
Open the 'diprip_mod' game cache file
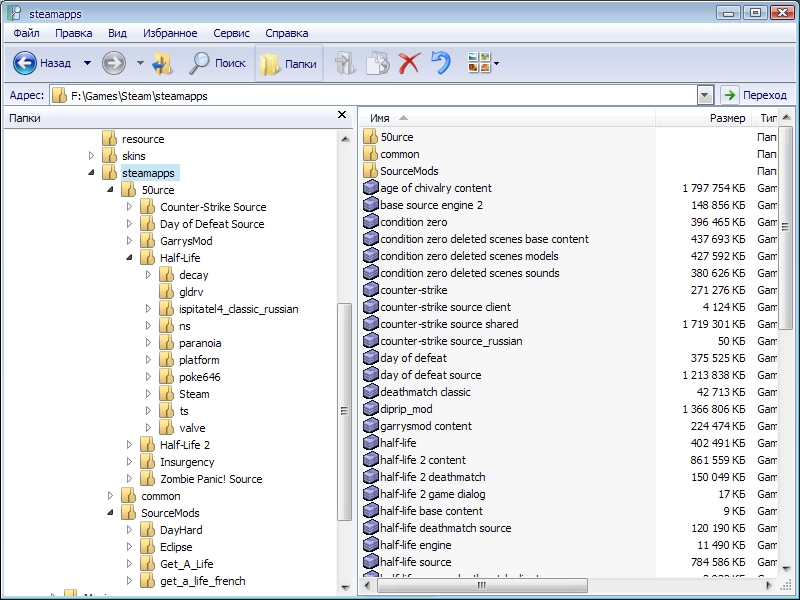pos(406,409)
